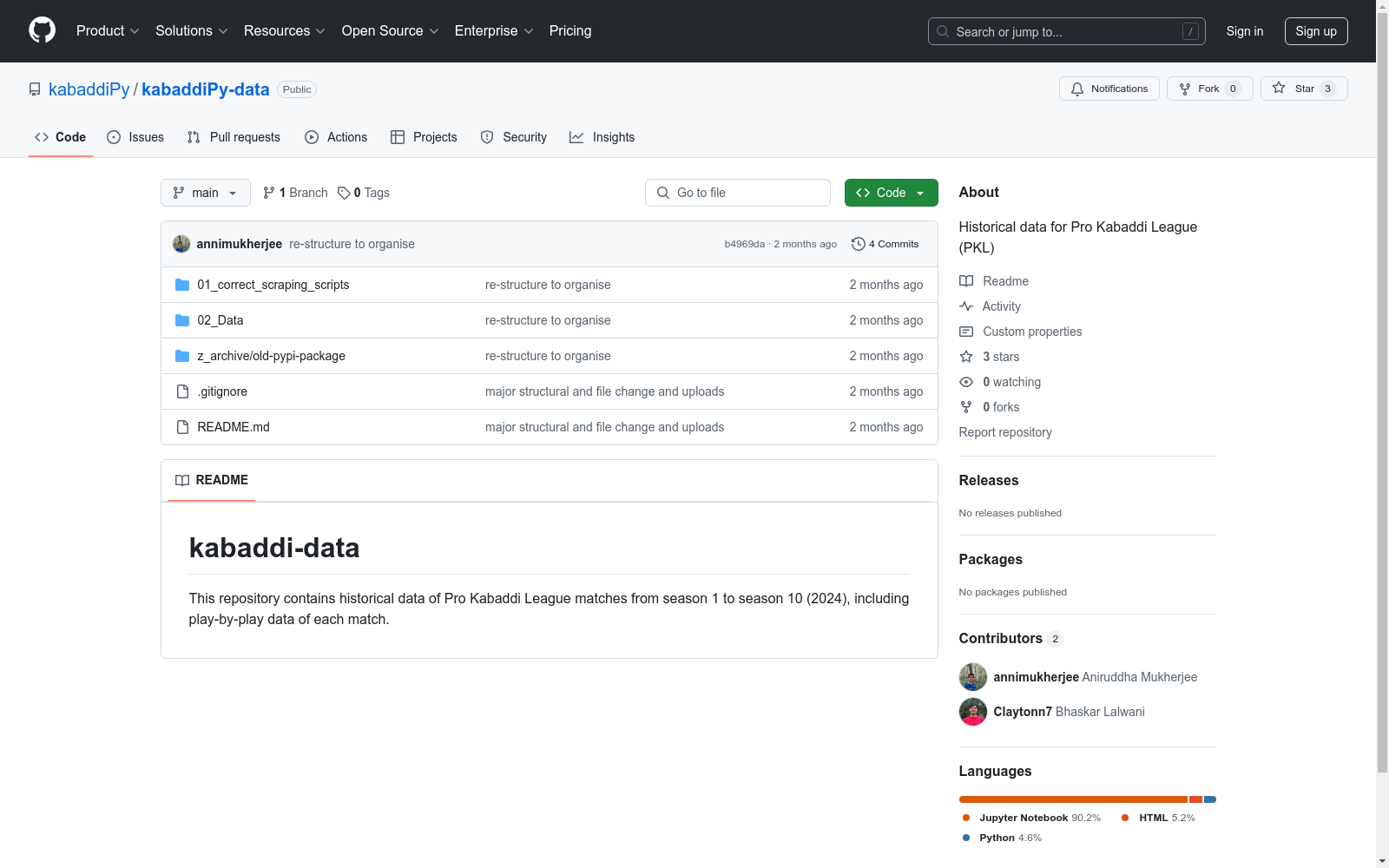Click the file icon for README.md
Screen dimensions: 1389x868
click(182, 427)
